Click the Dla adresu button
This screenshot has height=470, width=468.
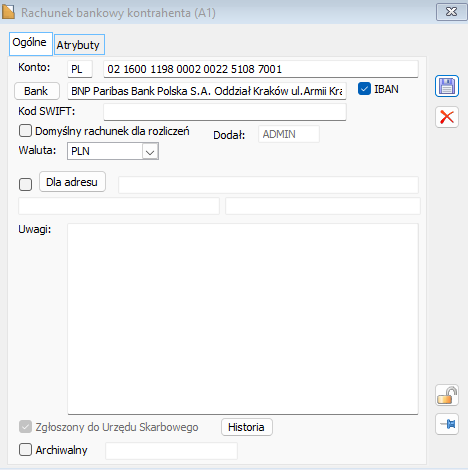tap(72, 182)
